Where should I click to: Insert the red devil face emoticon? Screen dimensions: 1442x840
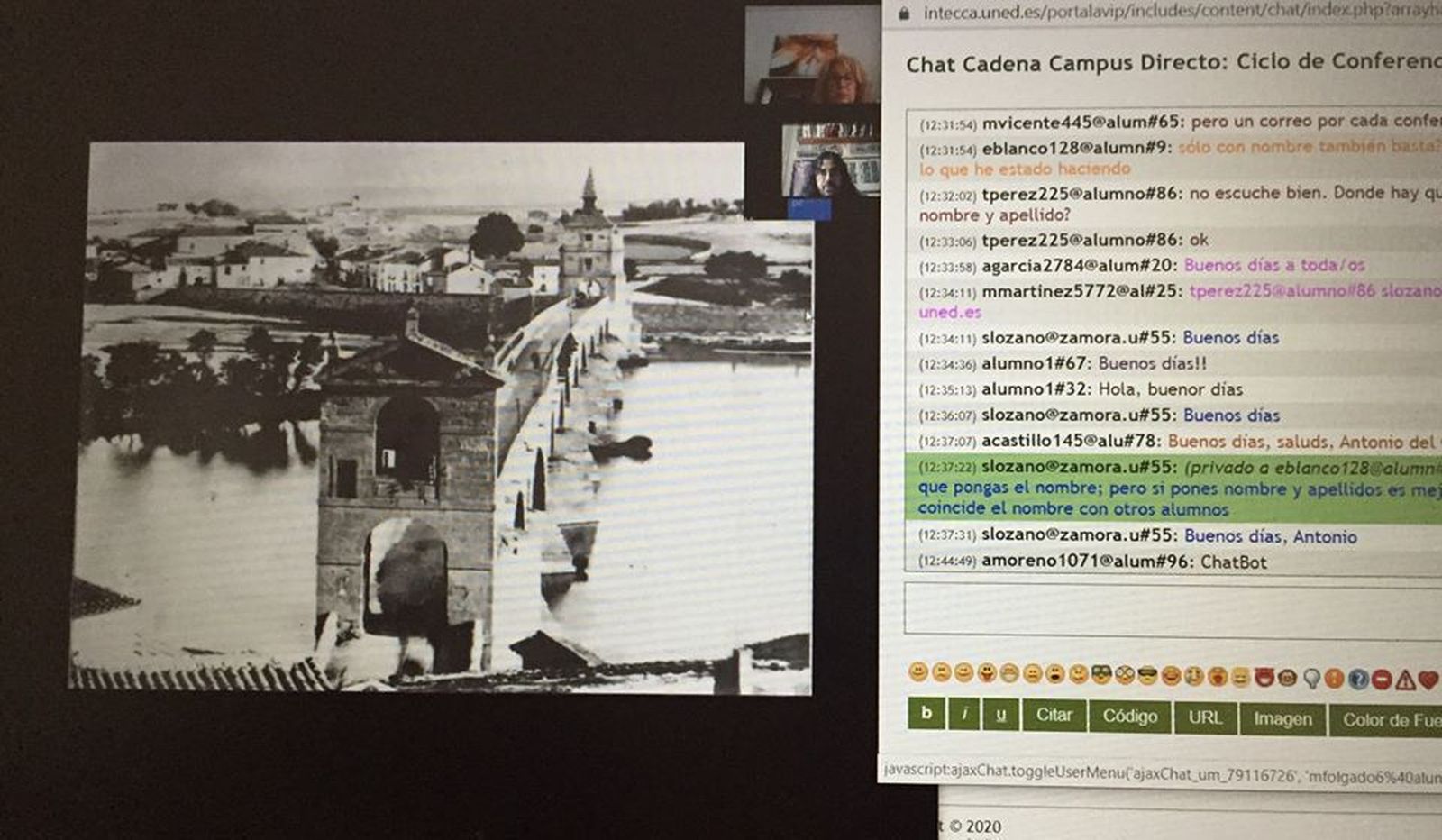pyautogui.click(x=1264, y=677)
